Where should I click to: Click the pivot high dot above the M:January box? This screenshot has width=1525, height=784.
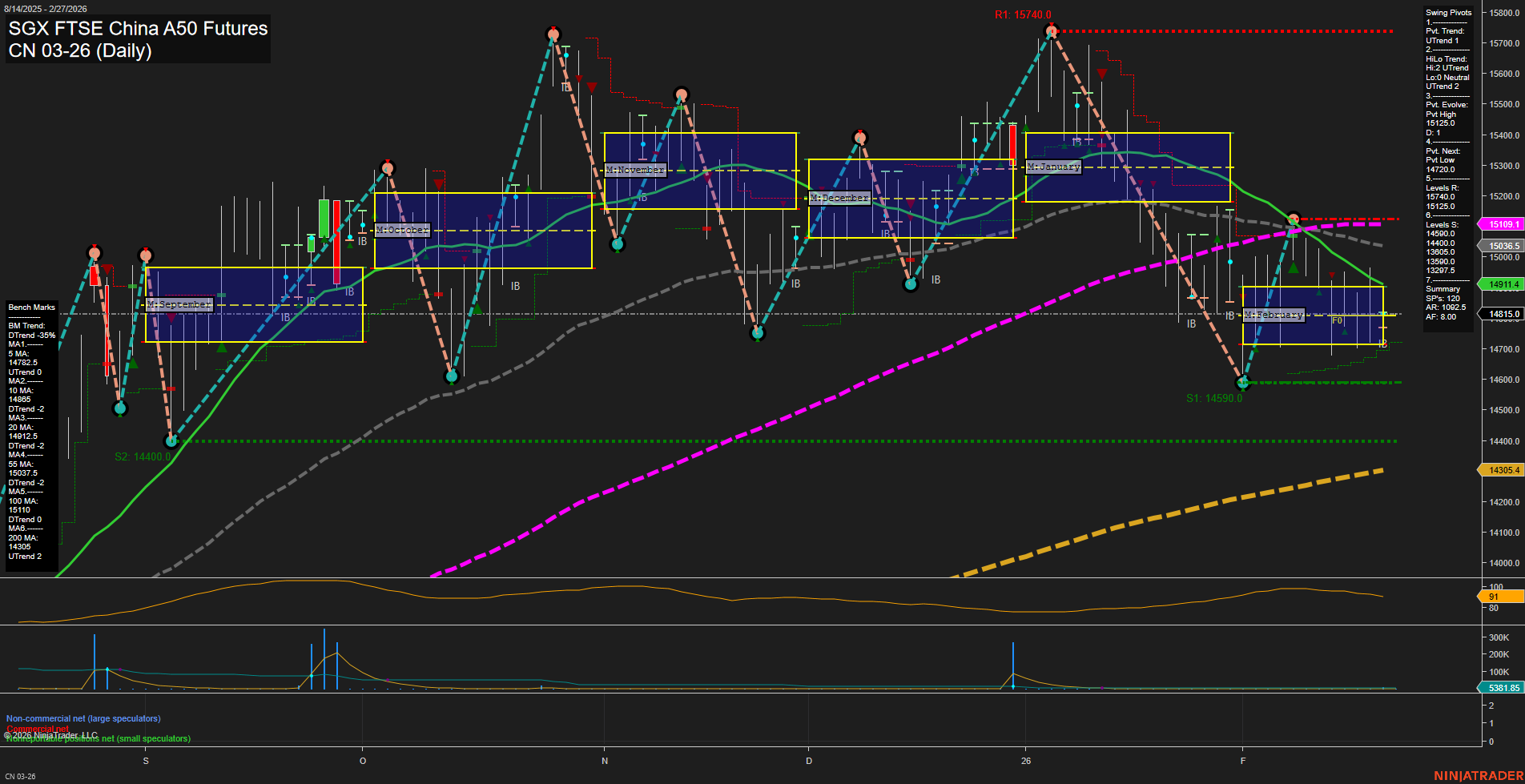tap(1051, 30)
